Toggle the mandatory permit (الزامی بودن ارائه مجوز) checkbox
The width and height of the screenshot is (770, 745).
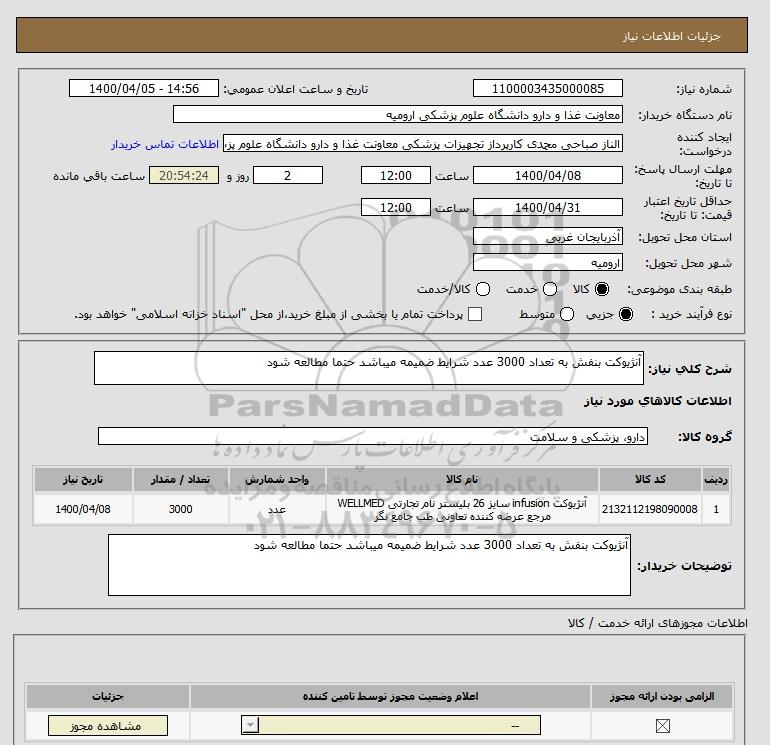pyautogui.click(x=660, y=727)
